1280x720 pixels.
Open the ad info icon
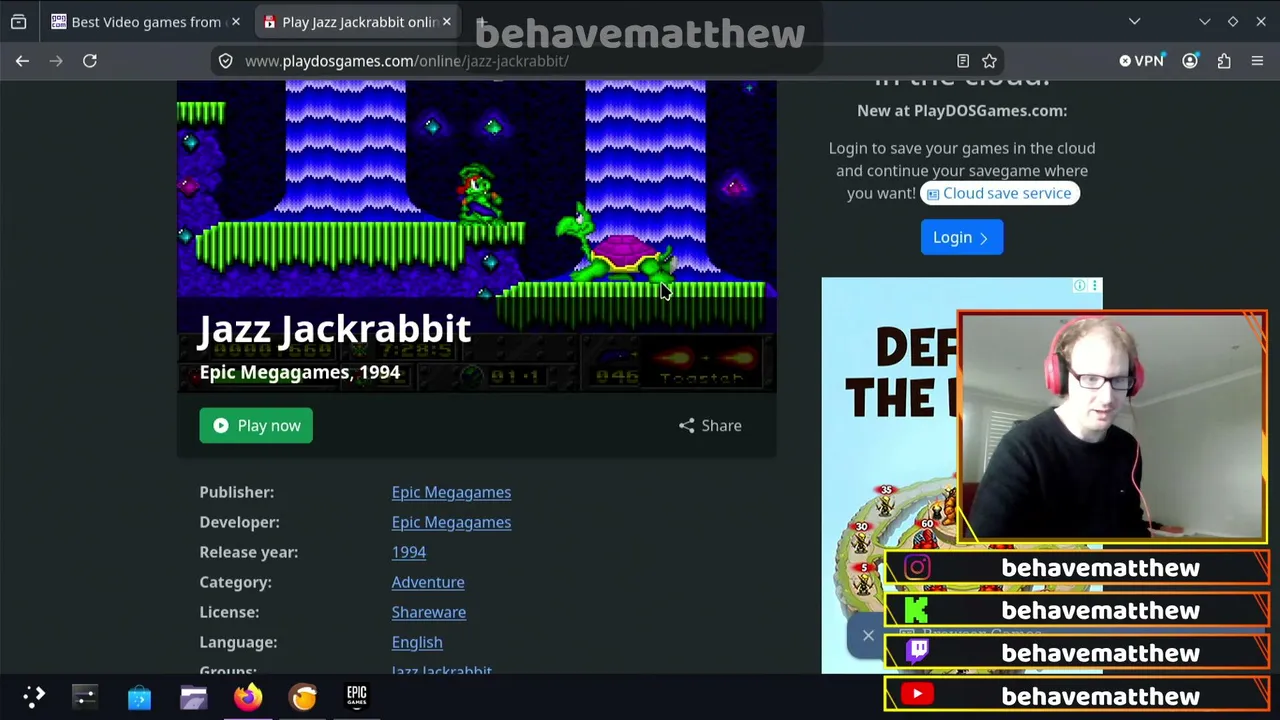[x=1080, y=286]
